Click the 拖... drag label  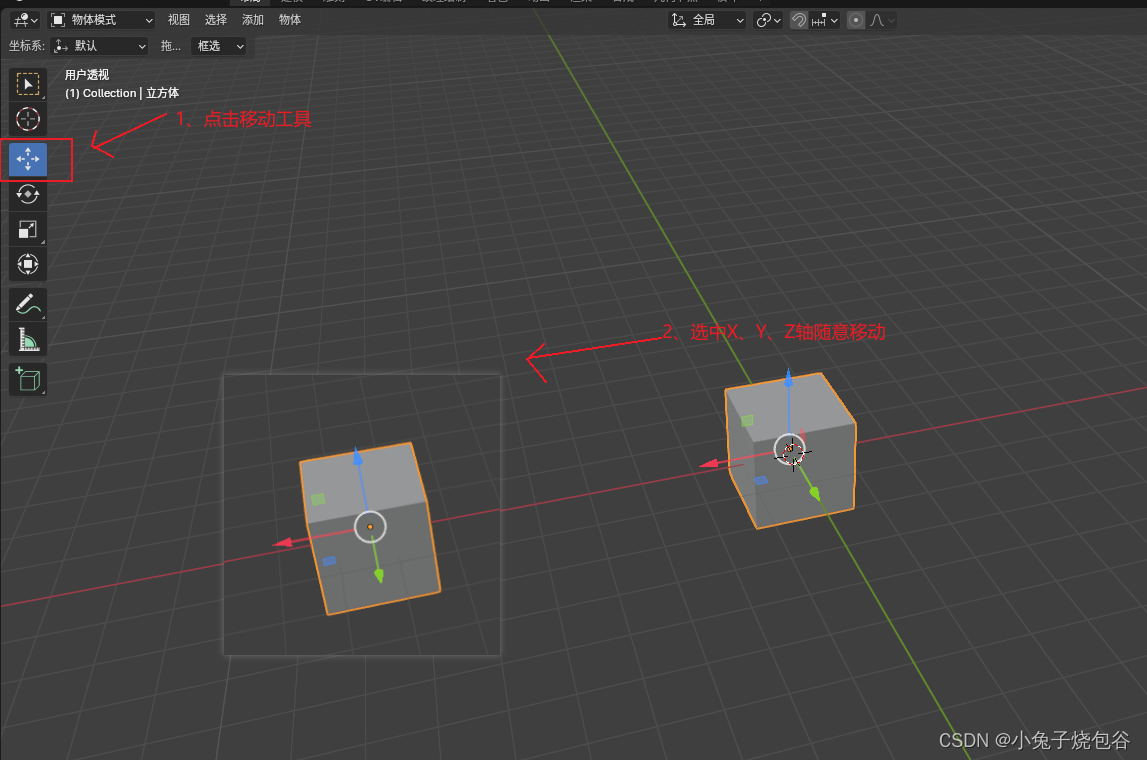(170, 46)
